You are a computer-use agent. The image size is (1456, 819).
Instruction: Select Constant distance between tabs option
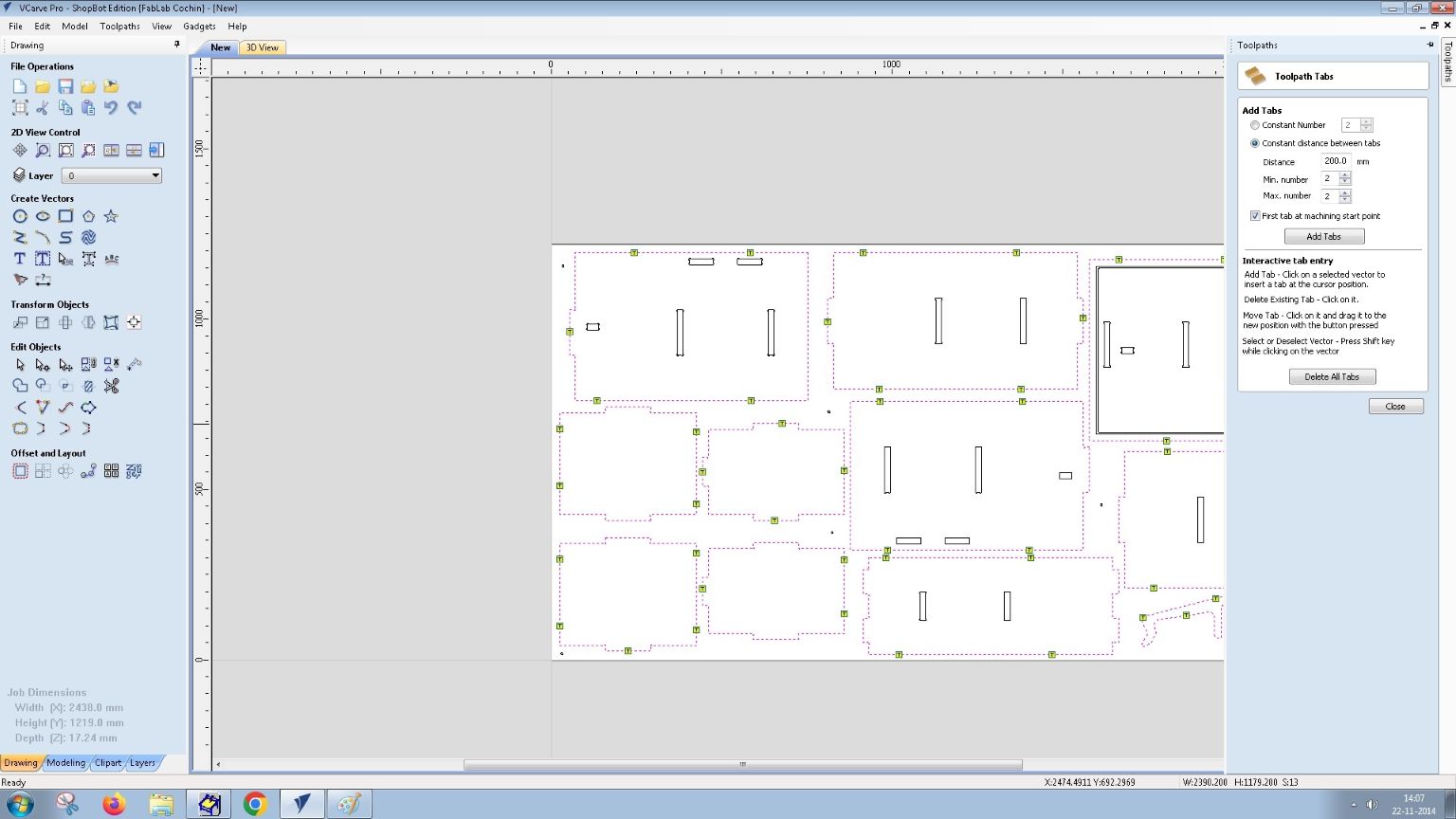1255,143
